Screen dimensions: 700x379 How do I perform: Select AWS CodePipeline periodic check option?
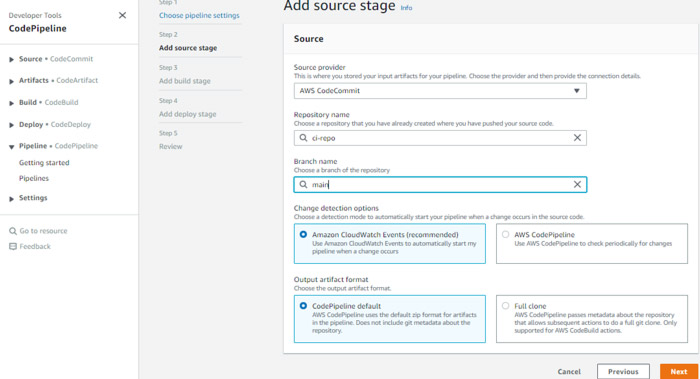pos(592,243)
